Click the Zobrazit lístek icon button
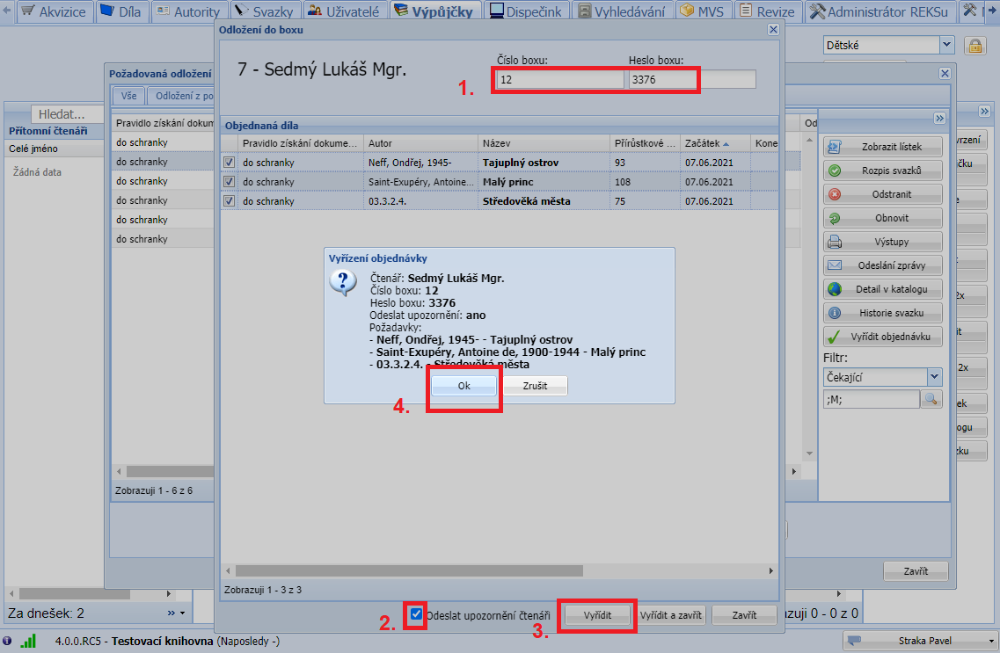This screenshot has width=1000, height=653. click(835, 146)
